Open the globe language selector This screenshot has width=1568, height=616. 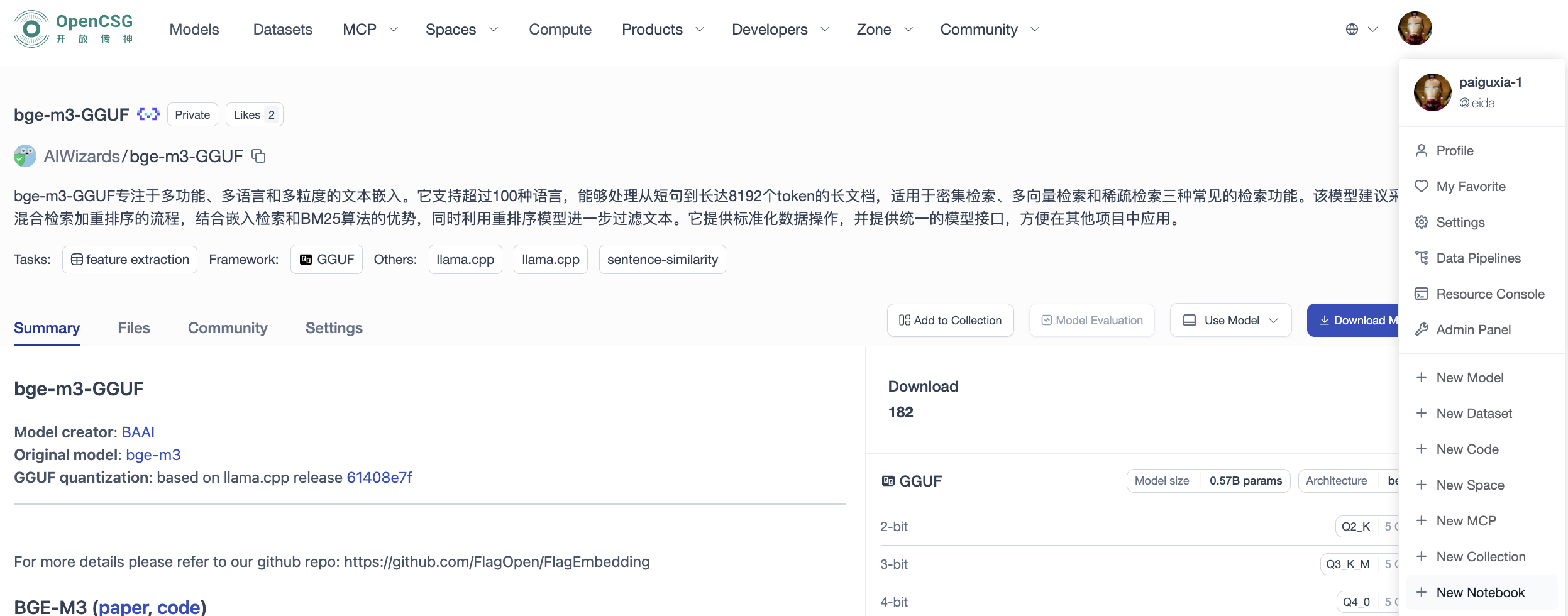(1361, 30)
